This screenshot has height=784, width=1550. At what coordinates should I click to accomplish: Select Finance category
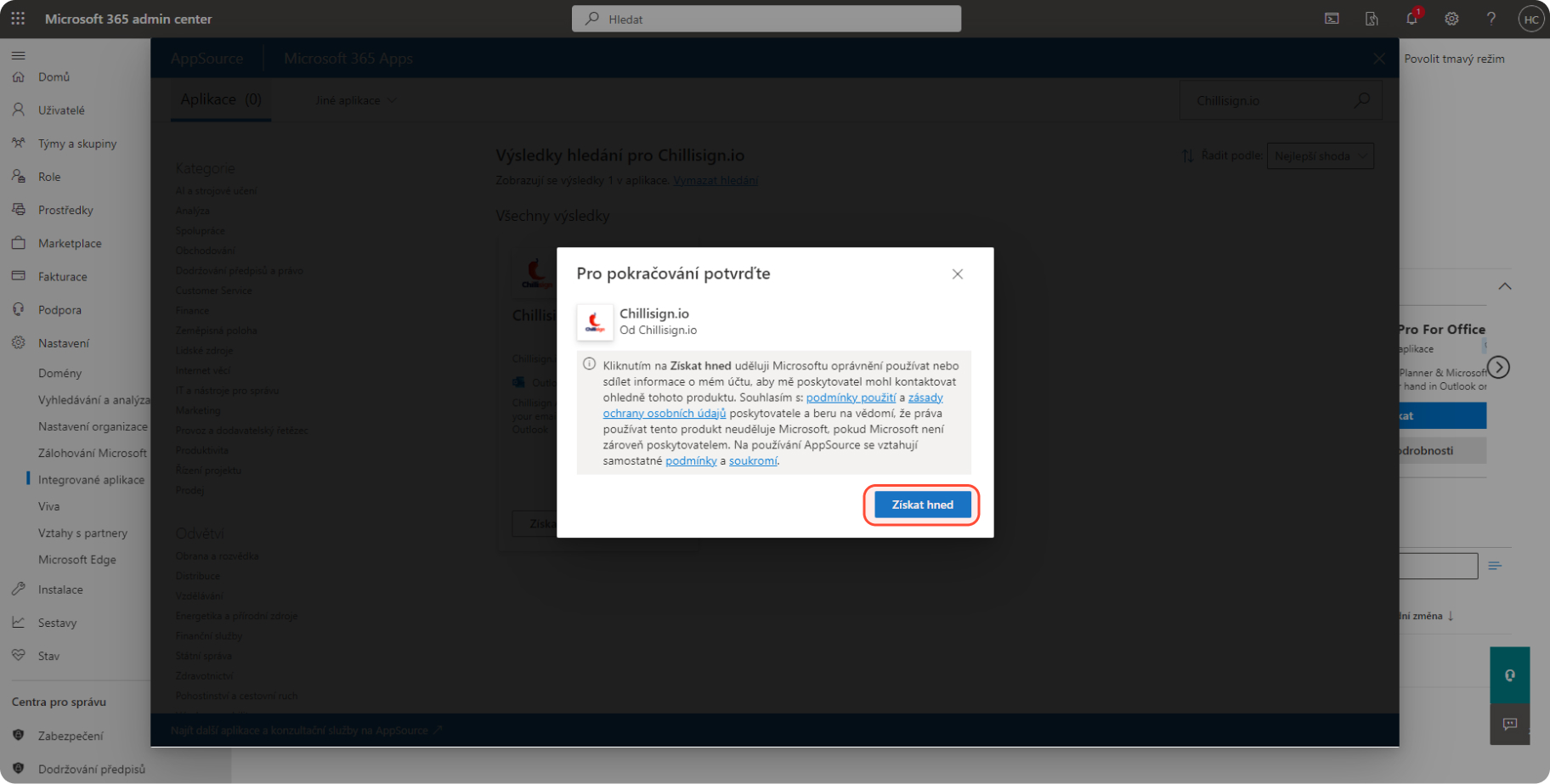(x=192, y=311)
